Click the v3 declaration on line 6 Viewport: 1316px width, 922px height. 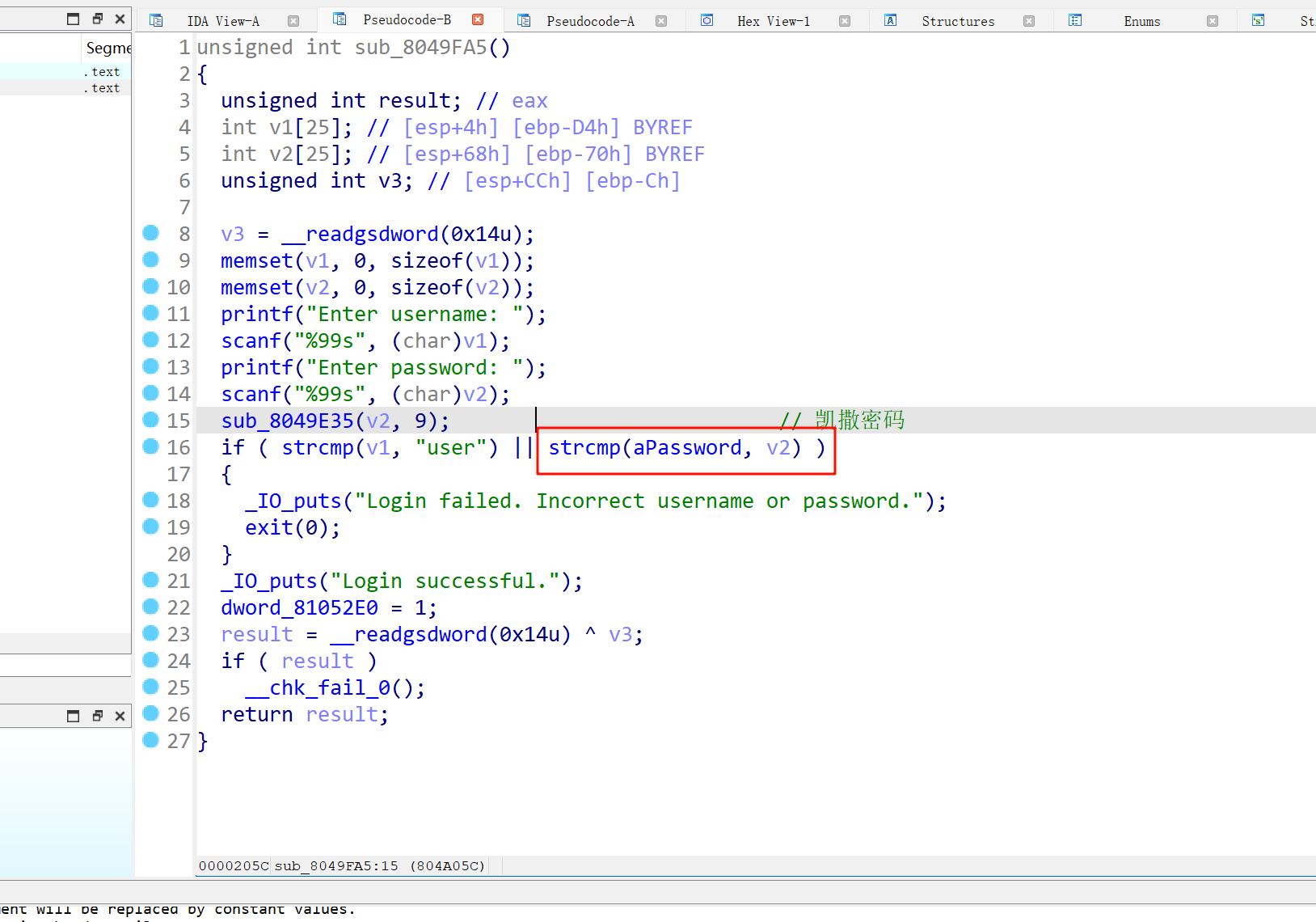[x=317, y=181]
